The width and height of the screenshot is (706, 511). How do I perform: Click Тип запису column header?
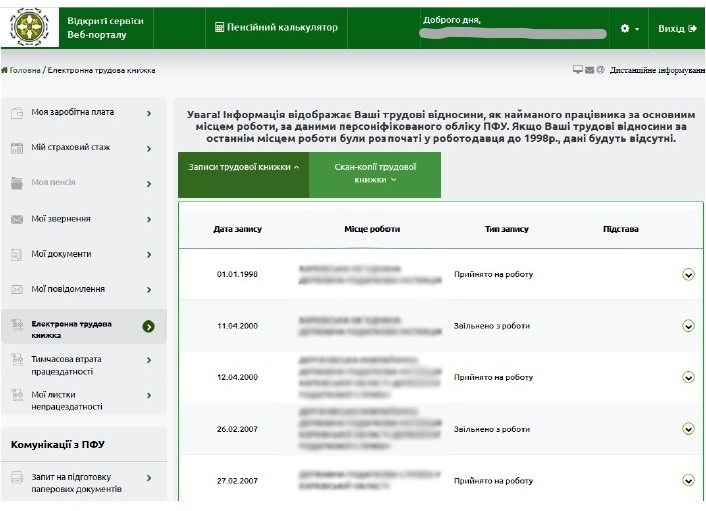click(507, 229)
